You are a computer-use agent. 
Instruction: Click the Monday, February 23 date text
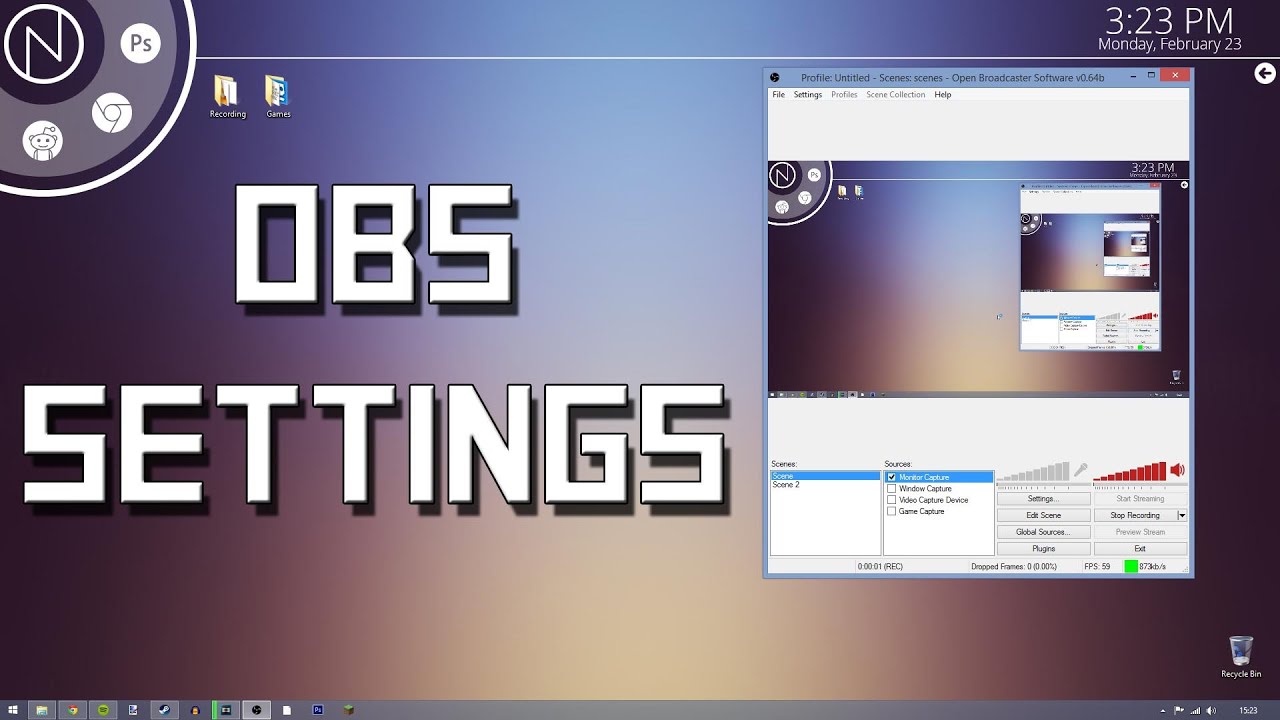[1170, 45]
